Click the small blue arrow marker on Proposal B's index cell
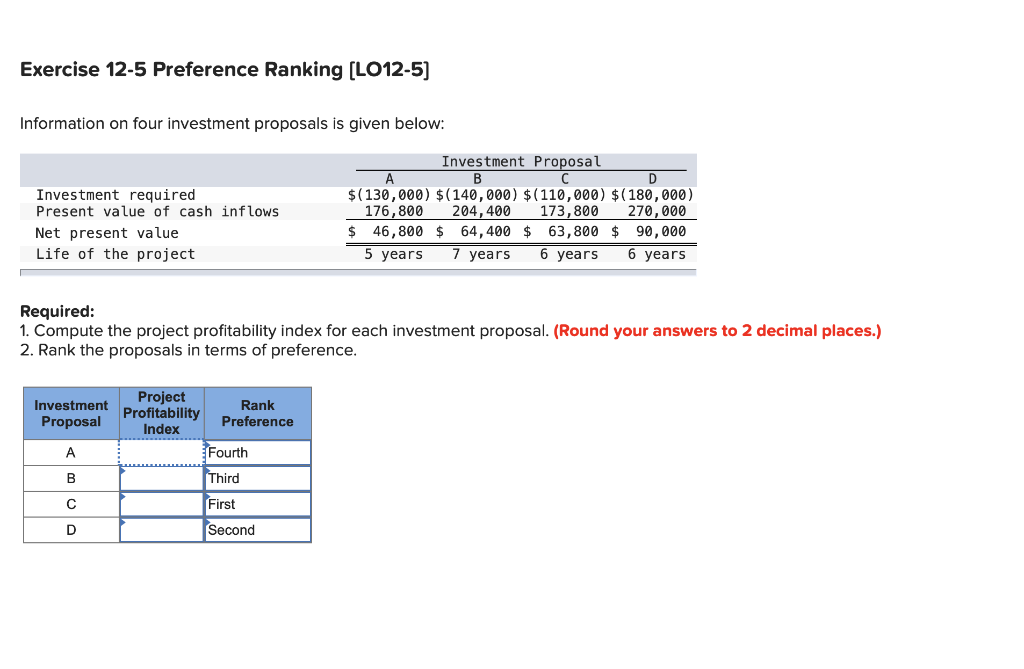 [122, 470]
